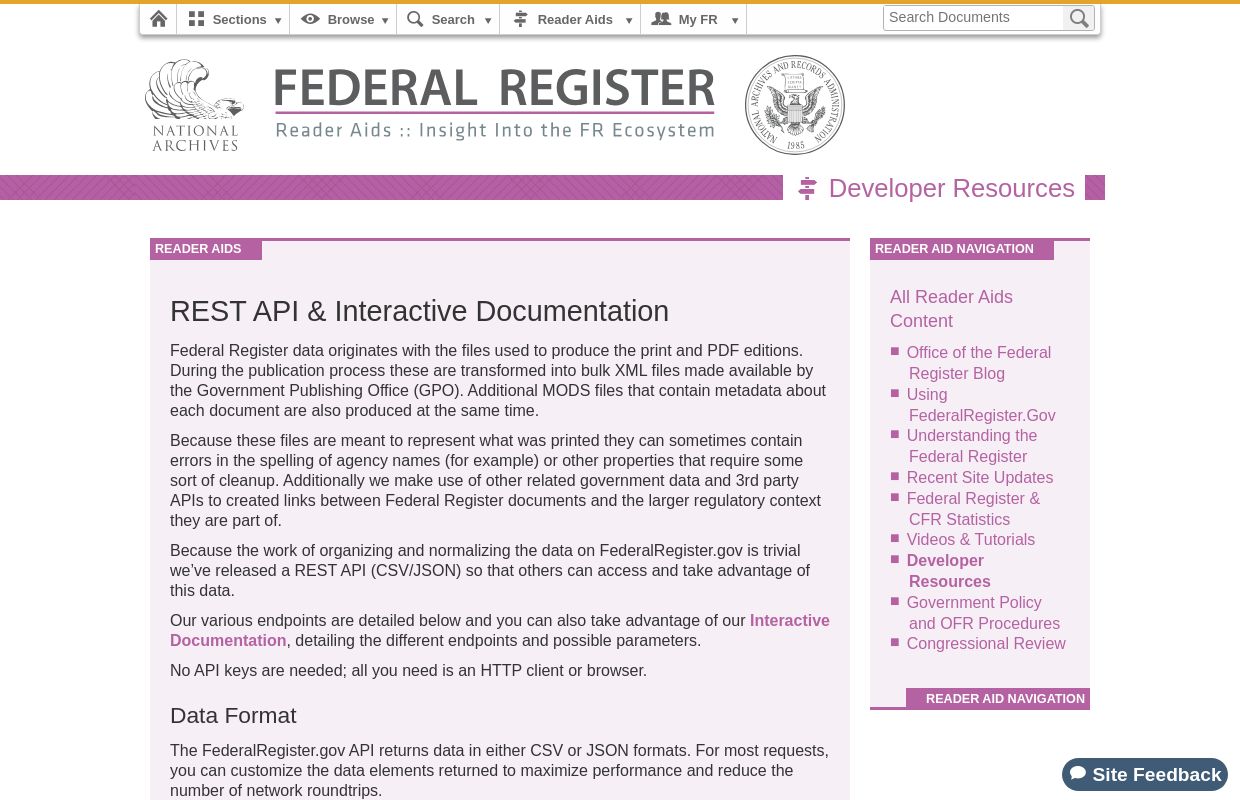Viewport: 1240px width, 800px height.
Task: Open Recent Site Updates link
Action: [x=980, y=478]
